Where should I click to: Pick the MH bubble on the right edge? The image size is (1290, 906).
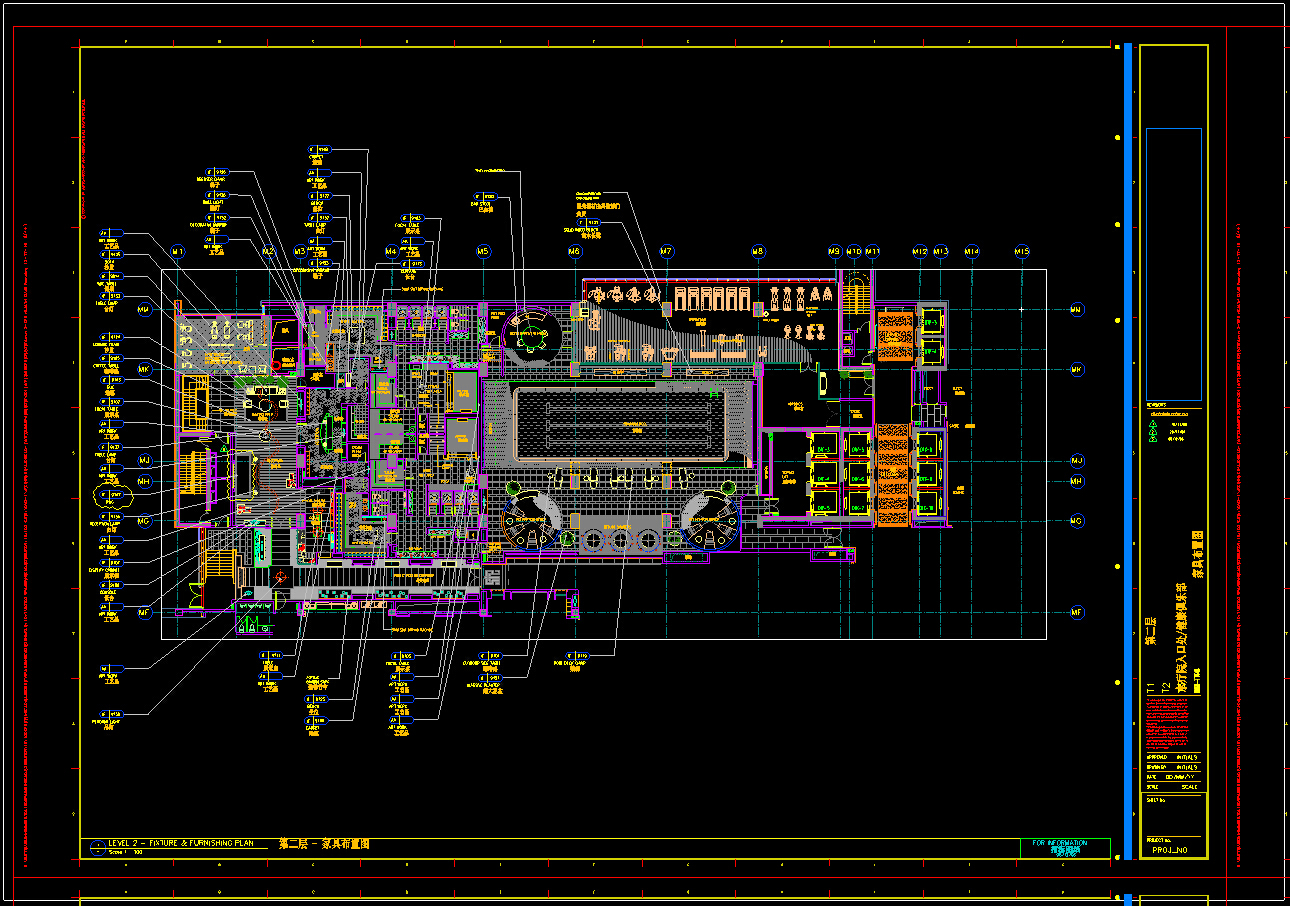[x=1077, y=481]
